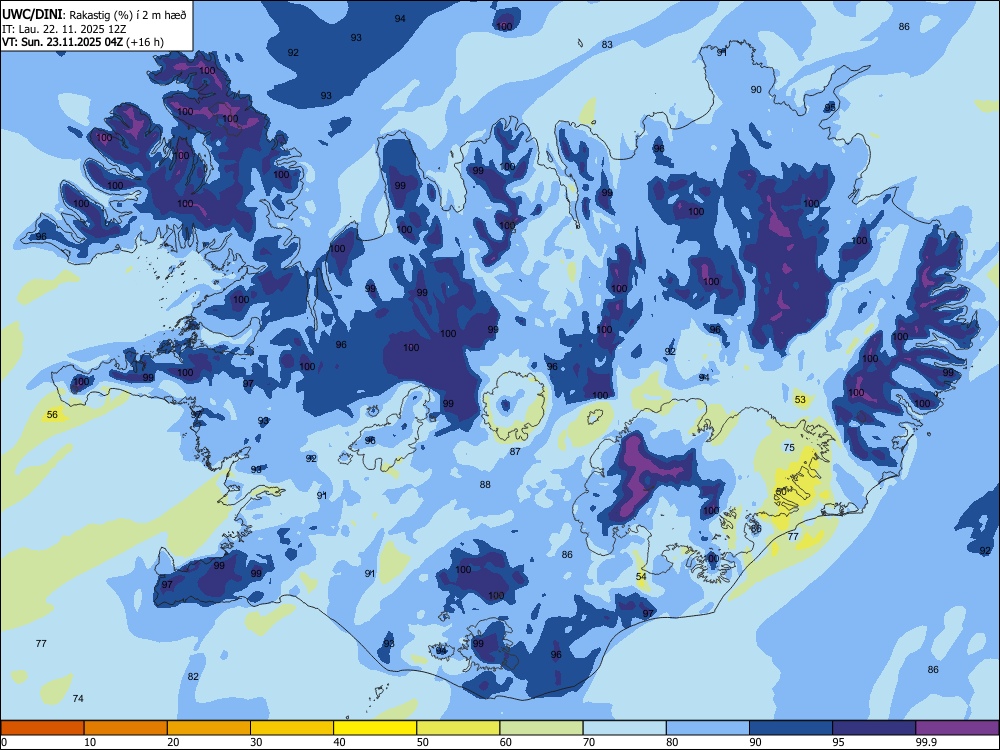The image size is (1000, 750).
Task: Click the light blue 80–90 legend swatch
Action: (x=708, y=728)
